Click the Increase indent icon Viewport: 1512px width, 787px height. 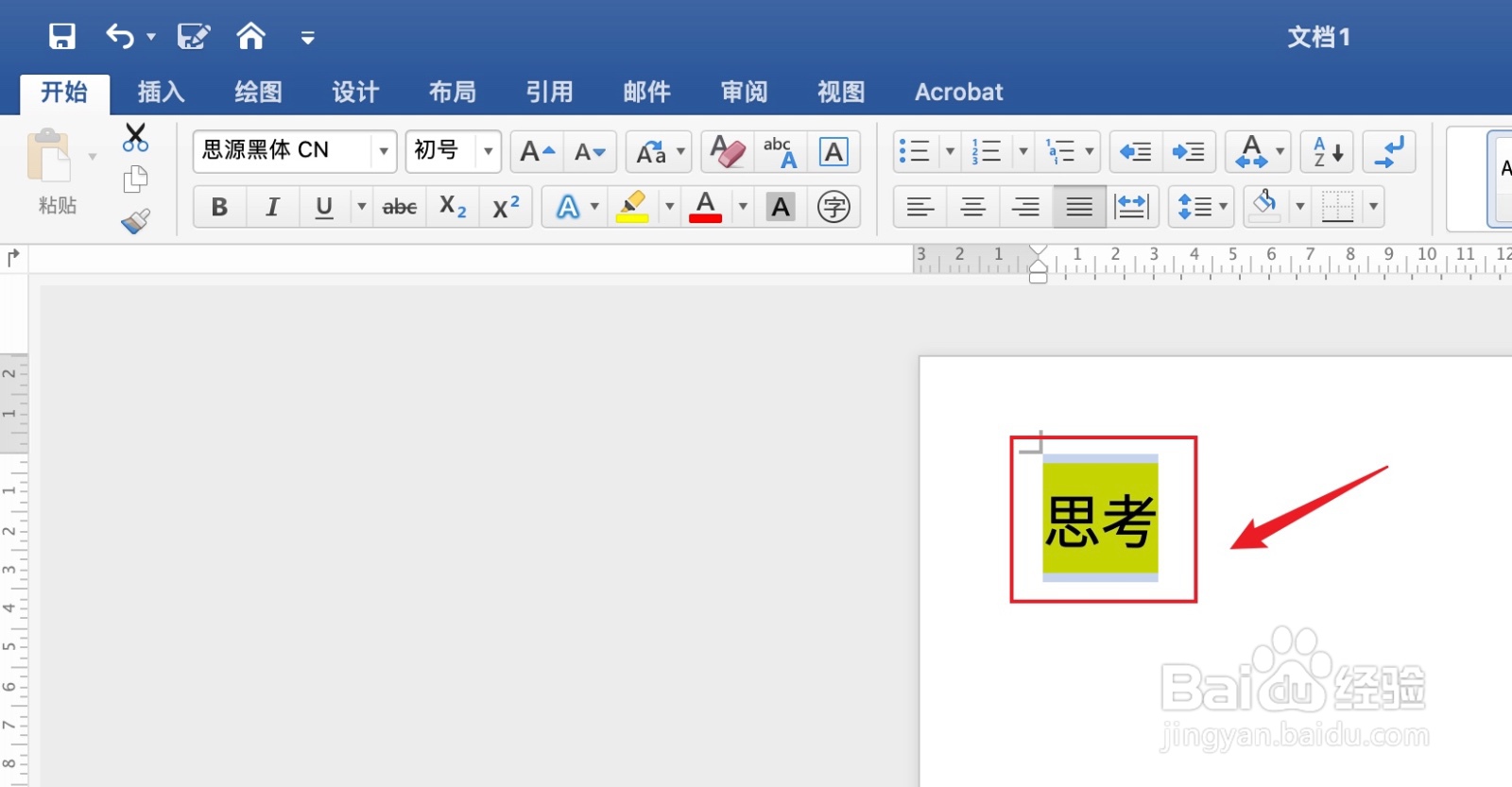(1188, 151)
